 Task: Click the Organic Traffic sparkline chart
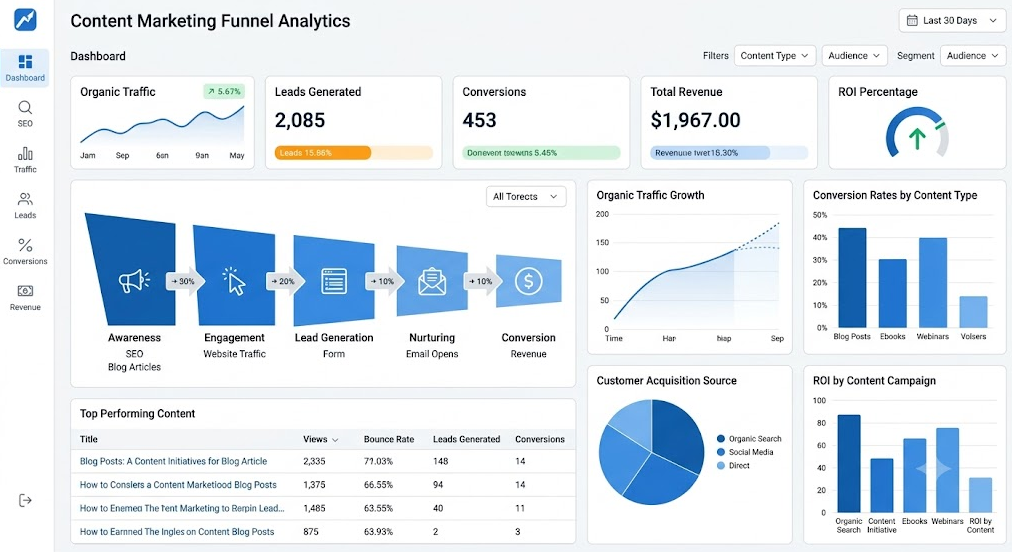pos(162,125)
